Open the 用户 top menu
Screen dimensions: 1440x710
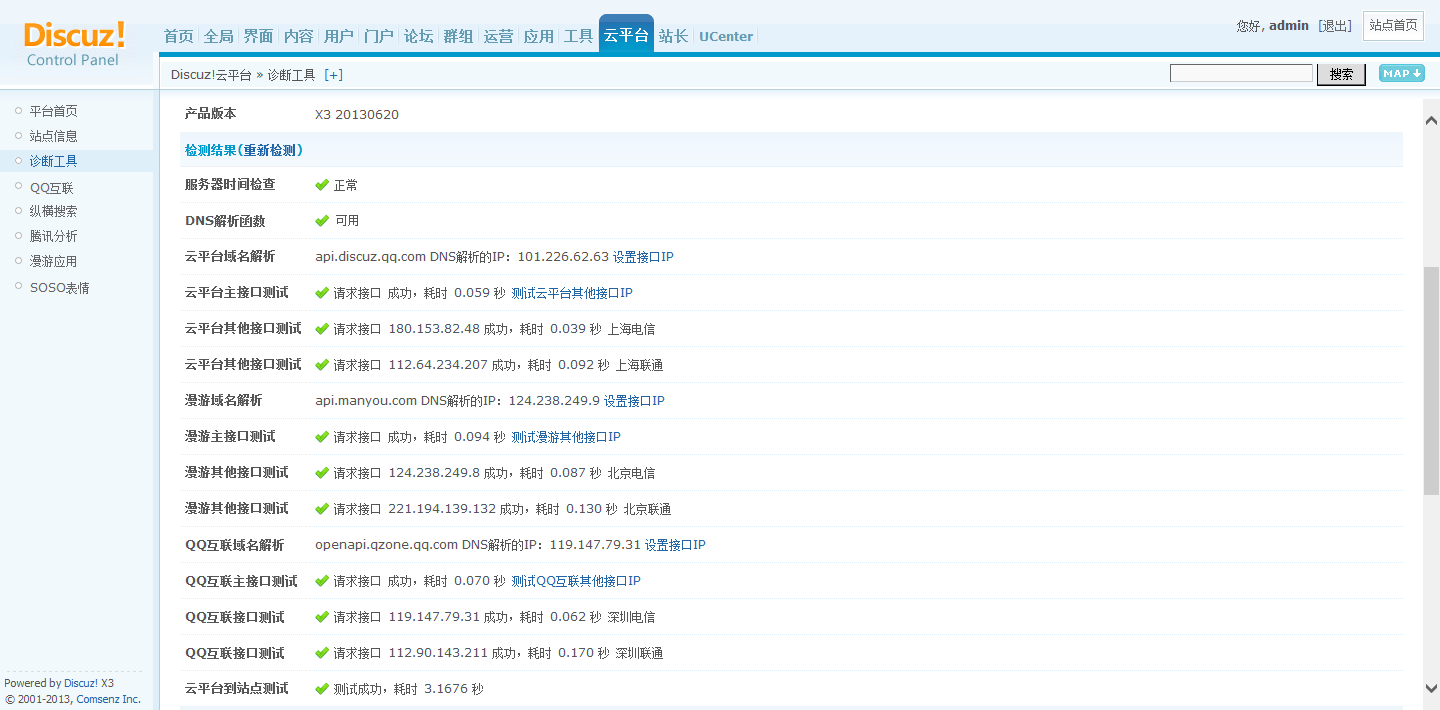tap(339, 36)
